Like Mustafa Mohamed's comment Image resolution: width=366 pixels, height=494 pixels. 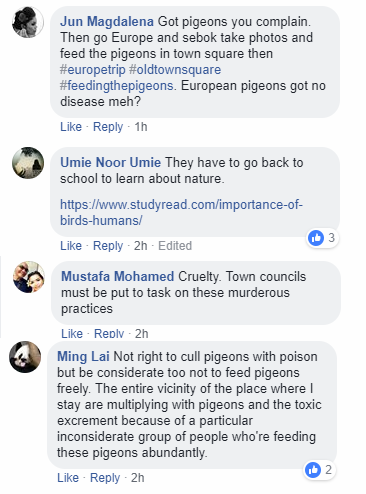(x=72, y=333)
